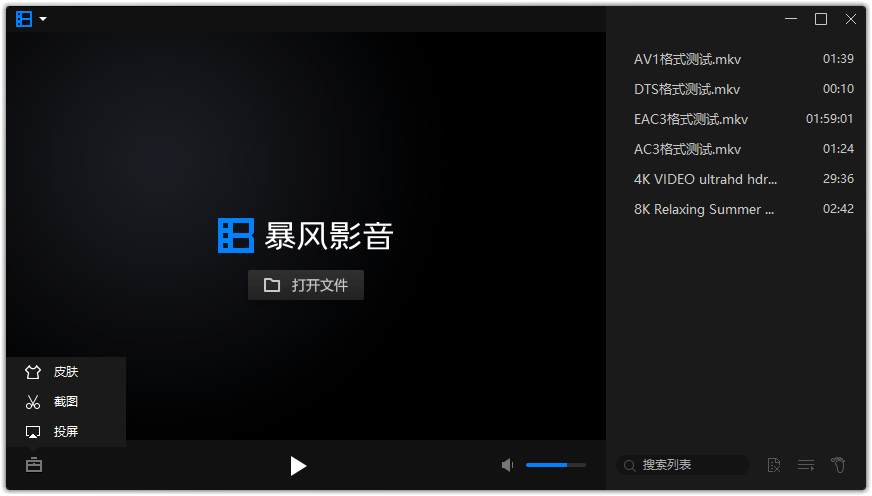Screen dimensions: 872x496
Task: Select 皮肤 (Skin) from the popup menu
Action: coord(65,372)
